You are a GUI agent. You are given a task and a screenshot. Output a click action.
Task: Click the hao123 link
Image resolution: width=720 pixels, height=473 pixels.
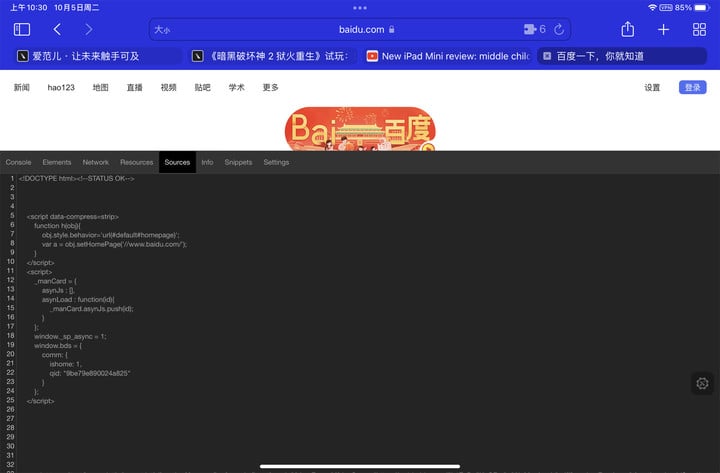pyautogui.click(x=61, y=88)
